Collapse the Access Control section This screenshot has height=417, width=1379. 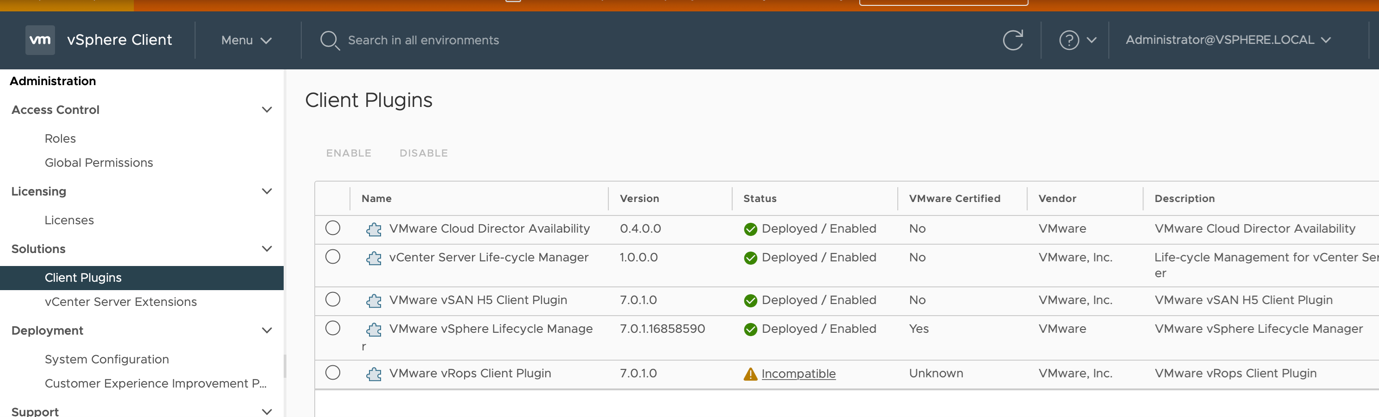[266, 110]
